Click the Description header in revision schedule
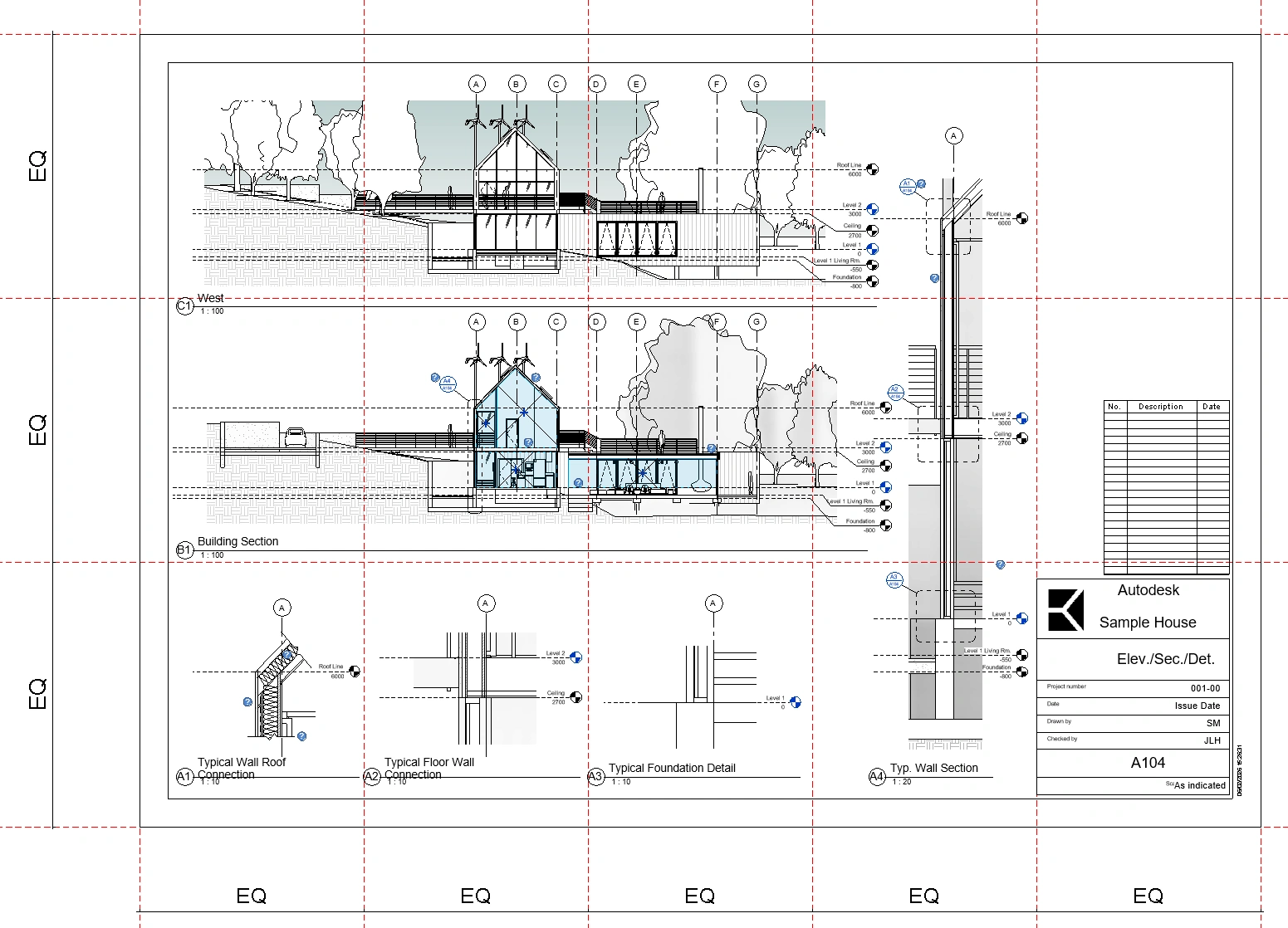The width and height of the screenshot is (1288, 928). click(1160, 407)
